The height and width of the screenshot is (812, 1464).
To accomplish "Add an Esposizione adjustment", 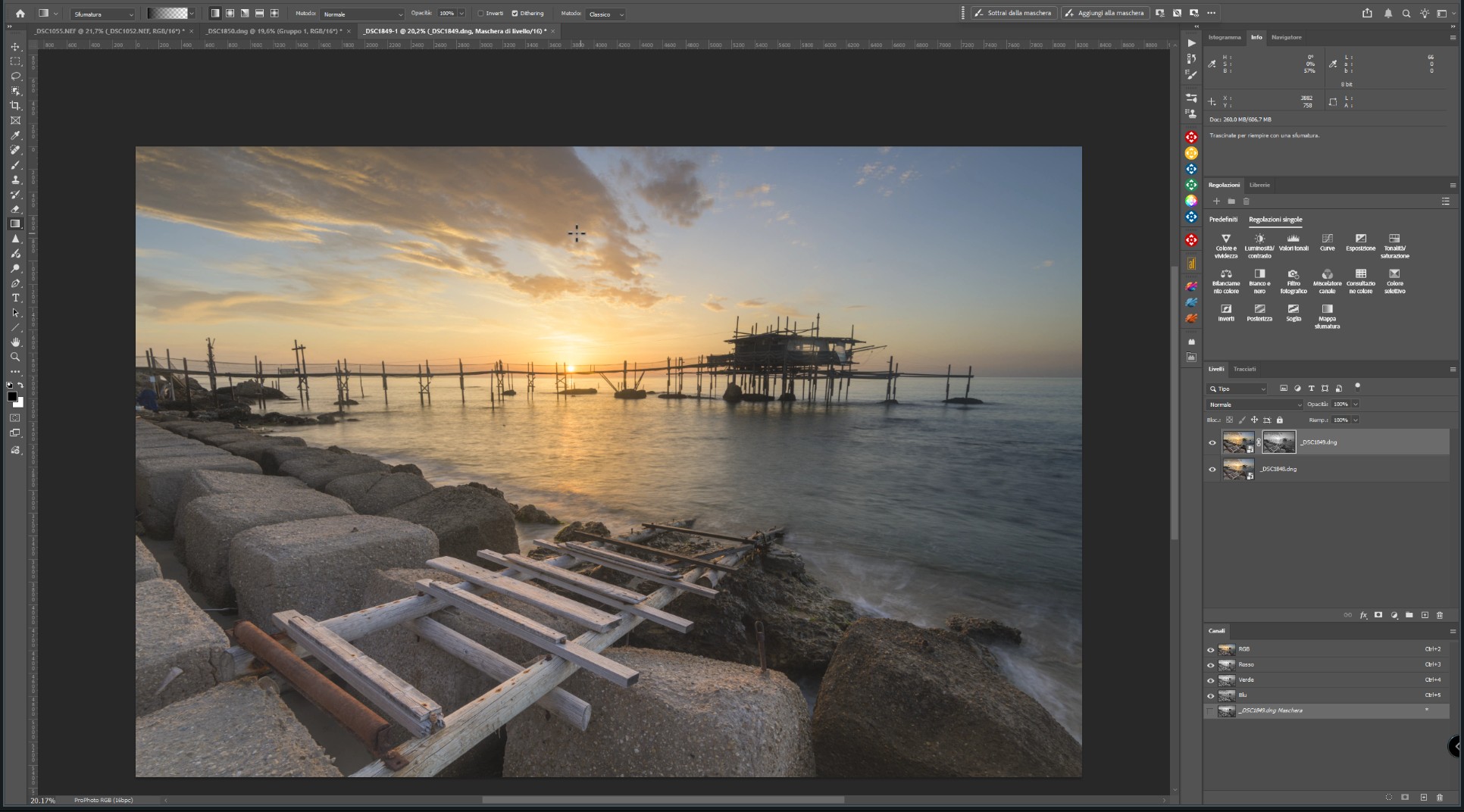I will point(1360,242).
